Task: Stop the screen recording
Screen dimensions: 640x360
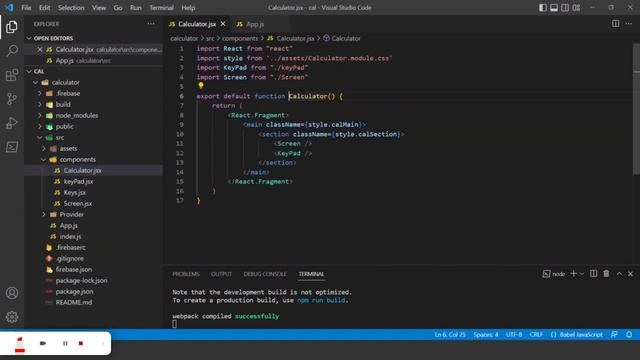Action: tap(81, 343)
